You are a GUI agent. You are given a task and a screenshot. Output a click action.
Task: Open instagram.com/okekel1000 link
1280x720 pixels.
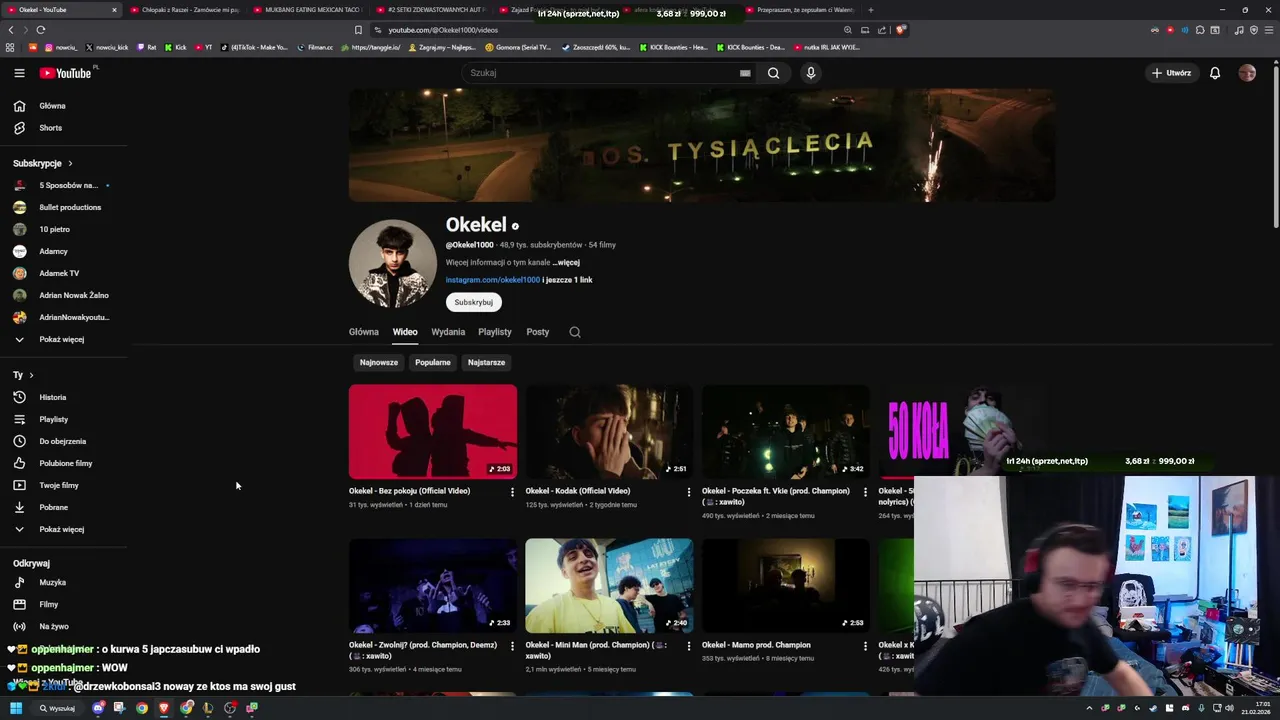[493, 280]
